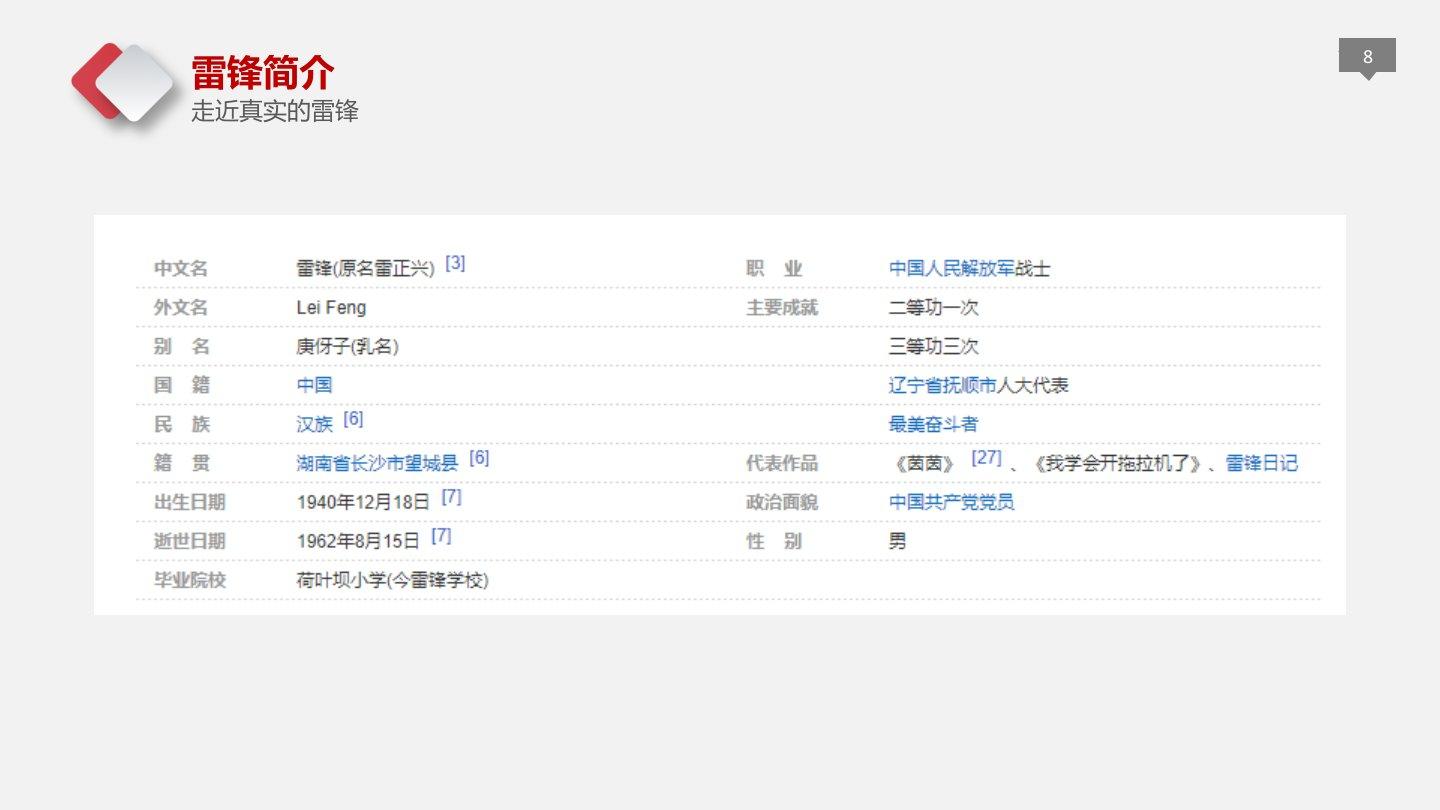Click reference [7] beside the 1940 birth date
The height and width of the screenshot is (810, 1440).
click(451, 496)
